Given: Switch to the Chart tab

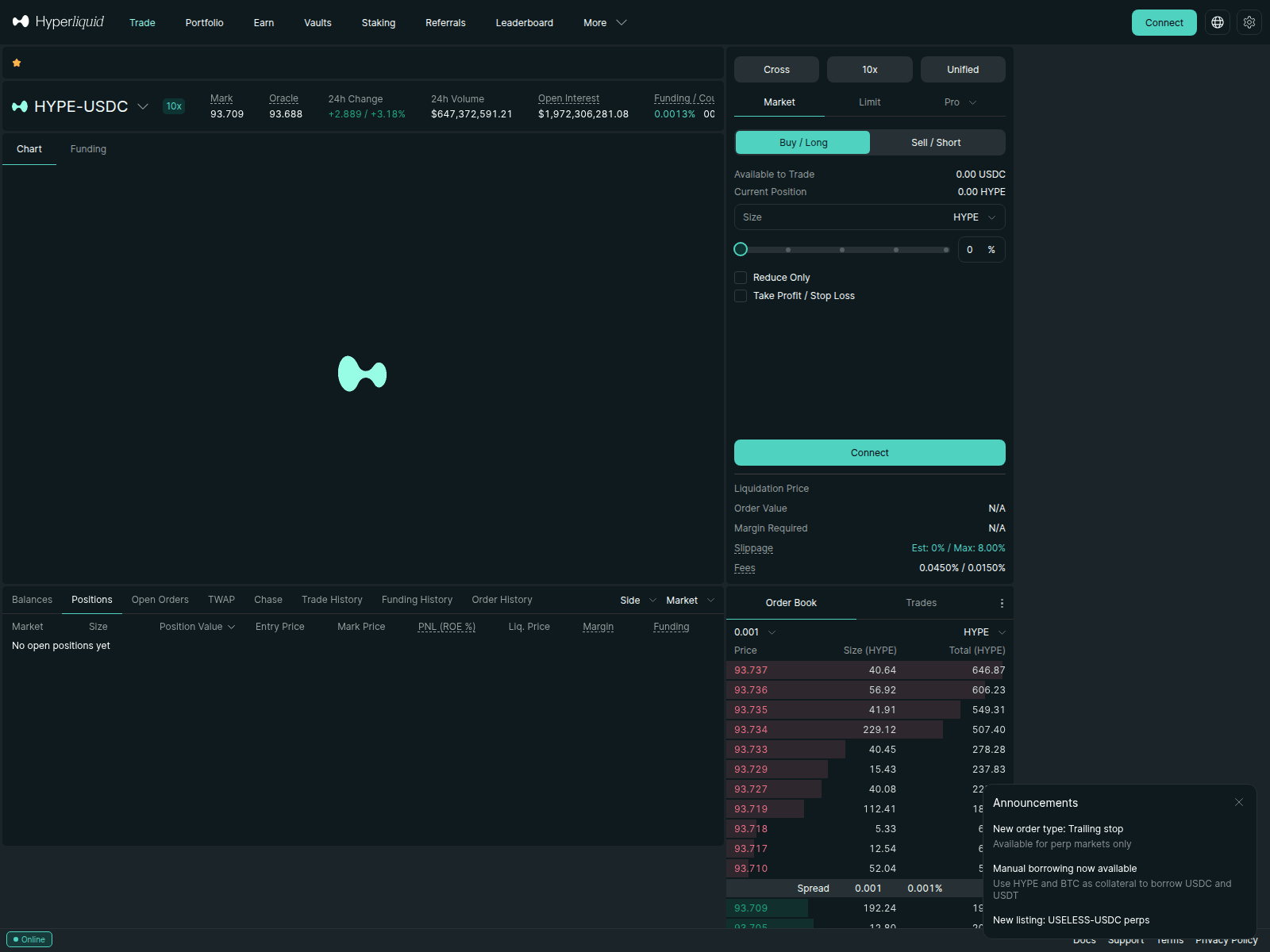Looking at the screenshot, I should (29, 149).
